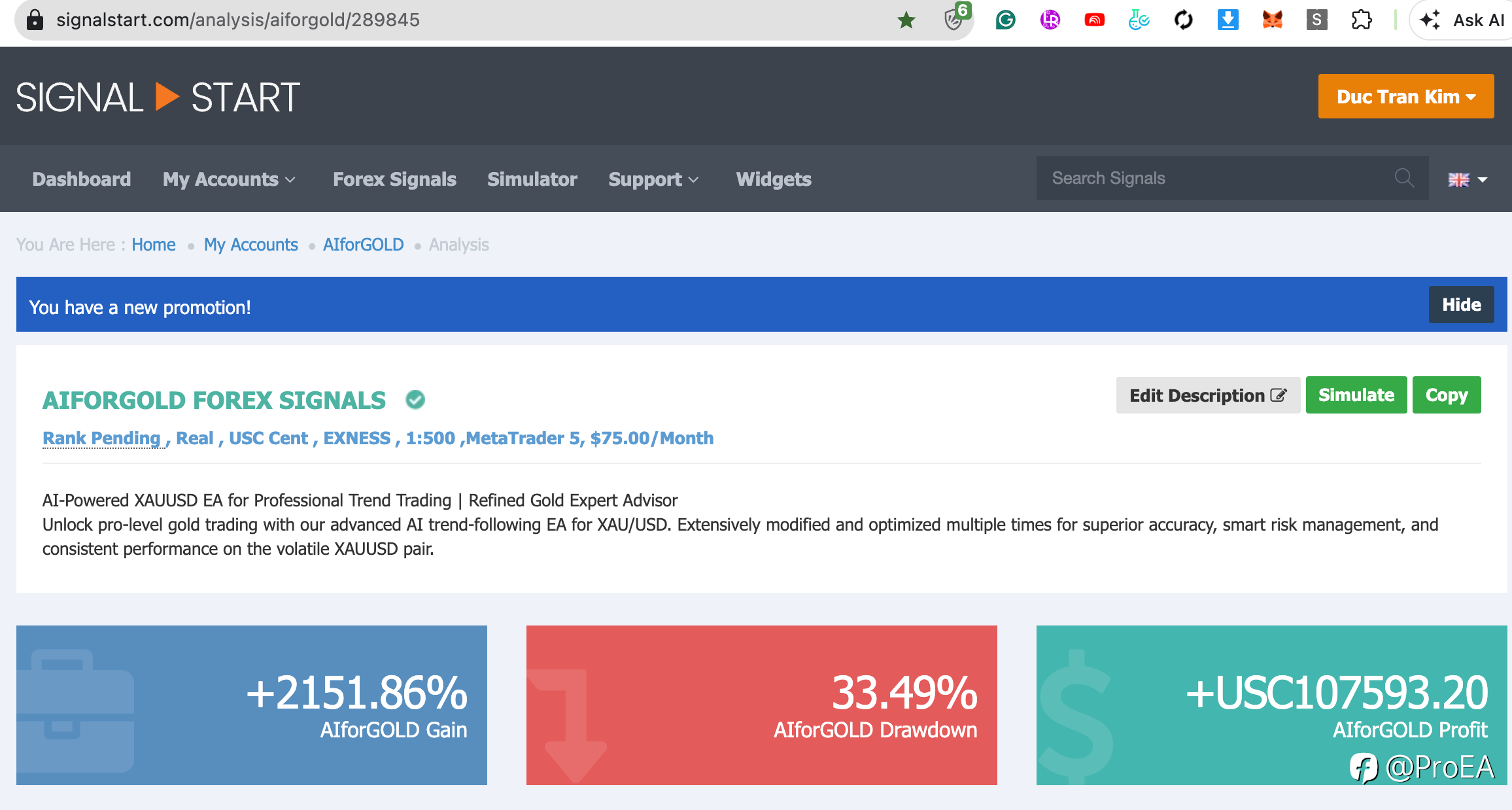
Task: Click the search magnifier icon
Action: click(1404, 178)
